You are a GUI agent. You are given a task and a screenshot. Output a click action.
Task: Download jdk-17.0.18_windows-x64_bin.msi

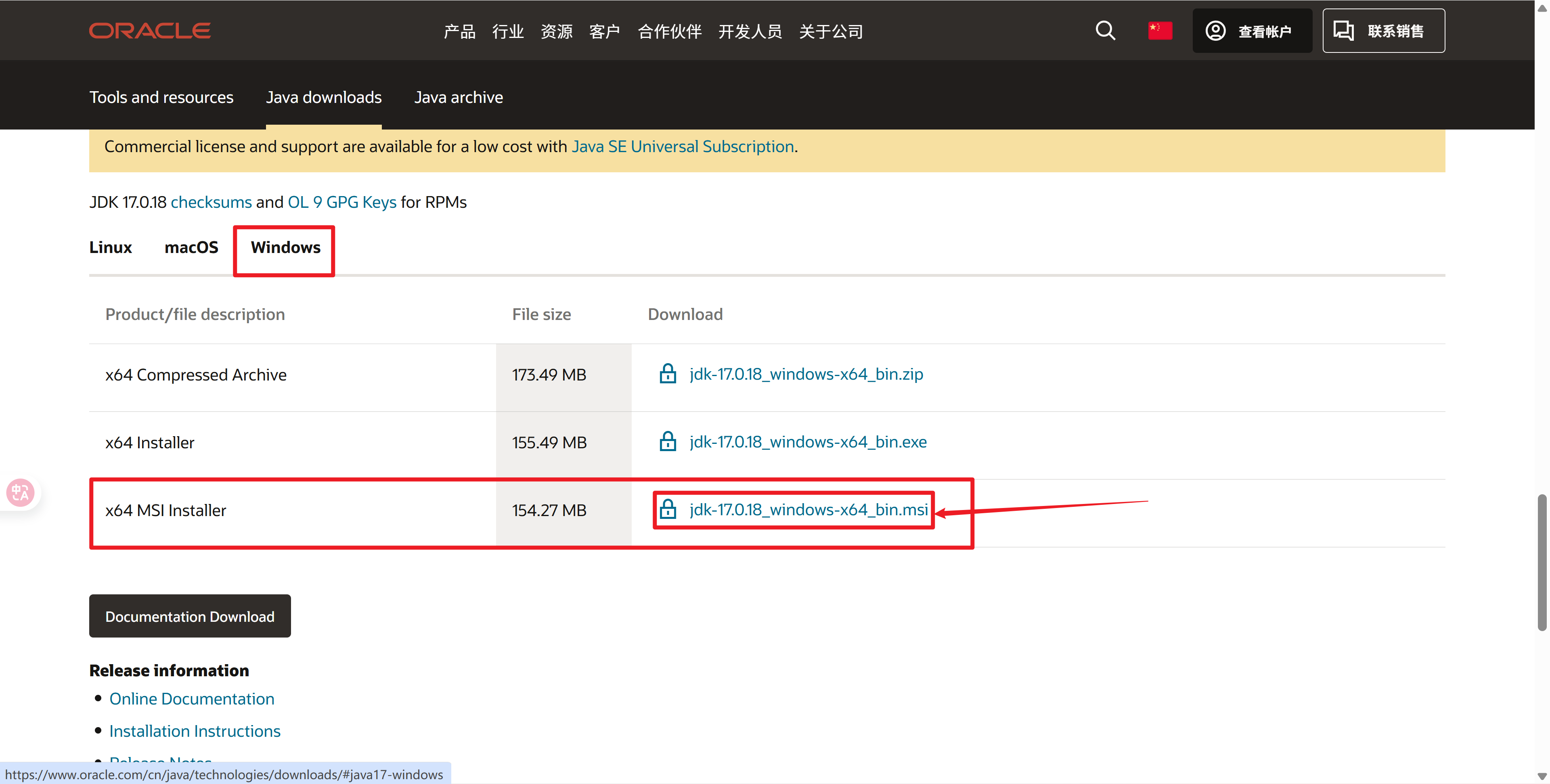coord(809,510)
